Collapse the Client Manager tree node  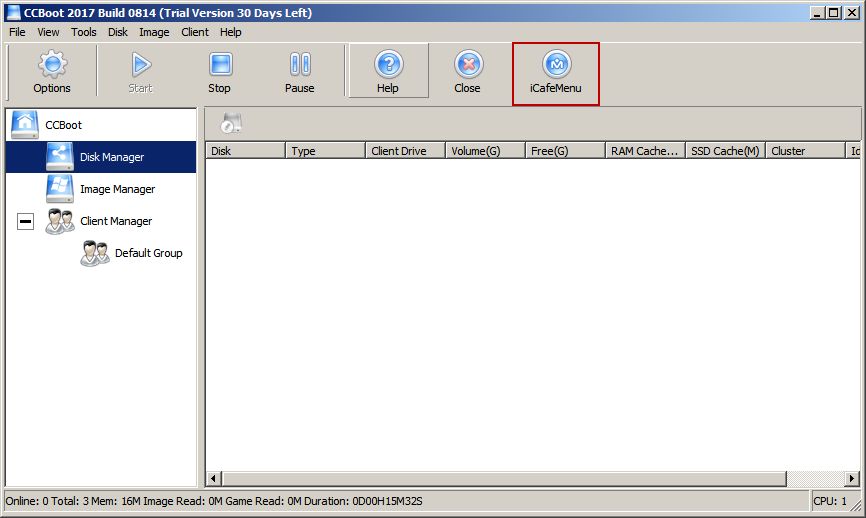[25, 221]
